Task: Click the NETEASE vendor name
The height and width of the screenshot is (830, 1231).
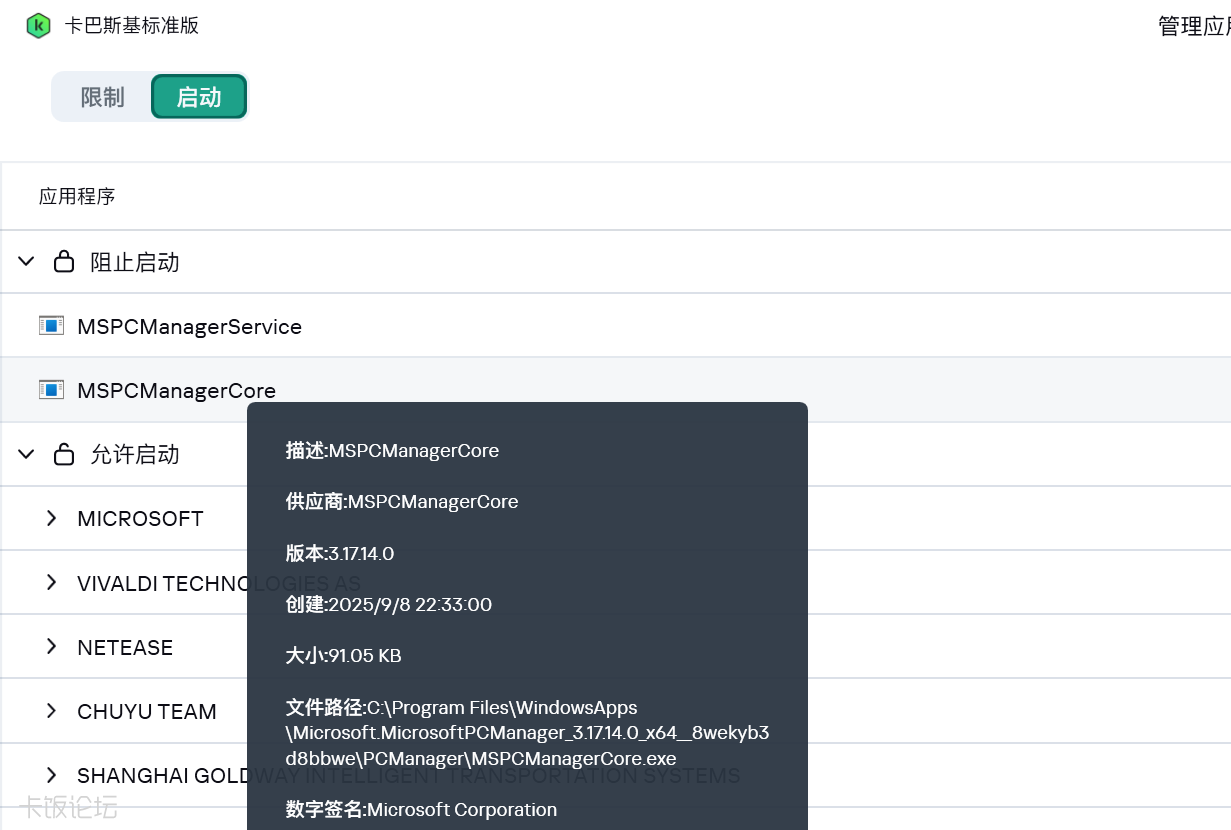Action: [x=125, y=648]
